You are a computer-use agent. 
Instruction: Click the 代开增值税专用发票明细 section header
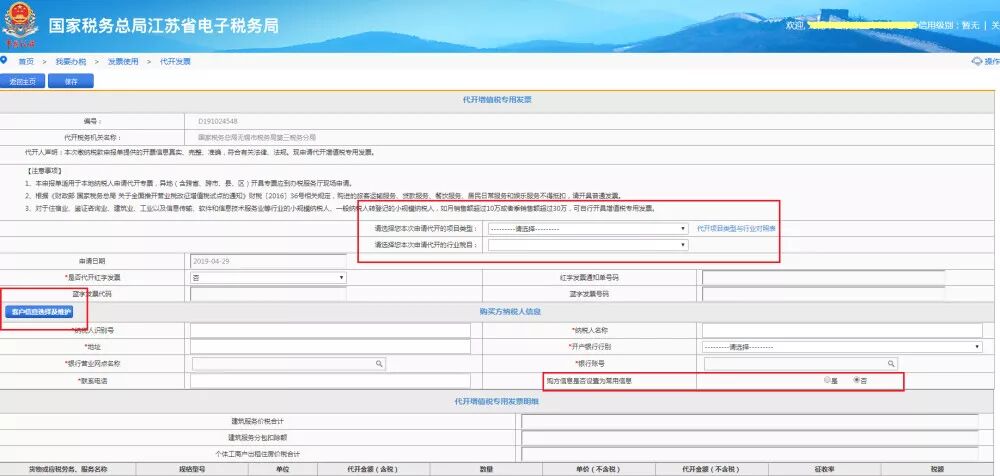coord(497,401)
